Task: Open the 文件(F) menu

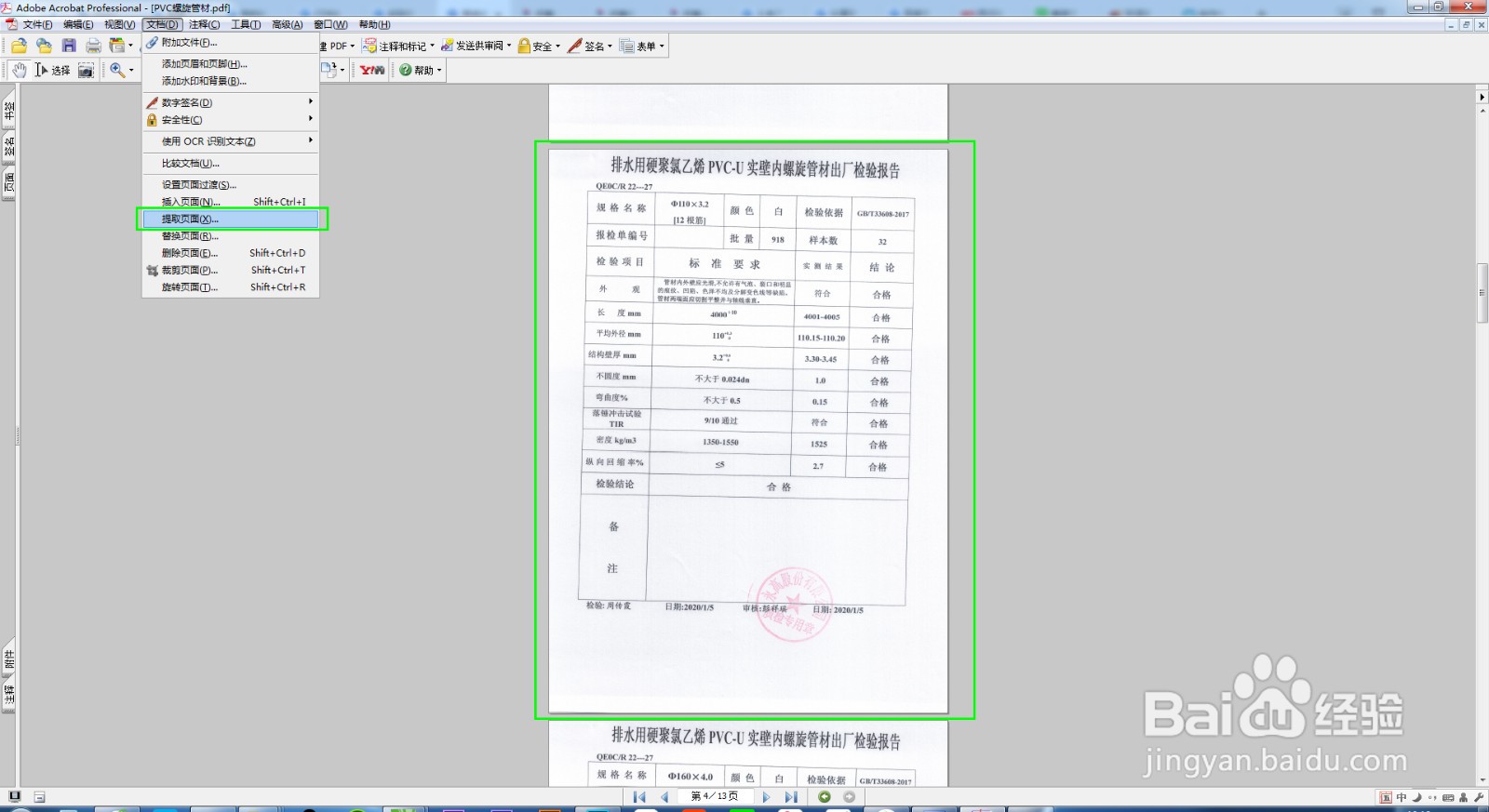Action: (x=36, y=24)
